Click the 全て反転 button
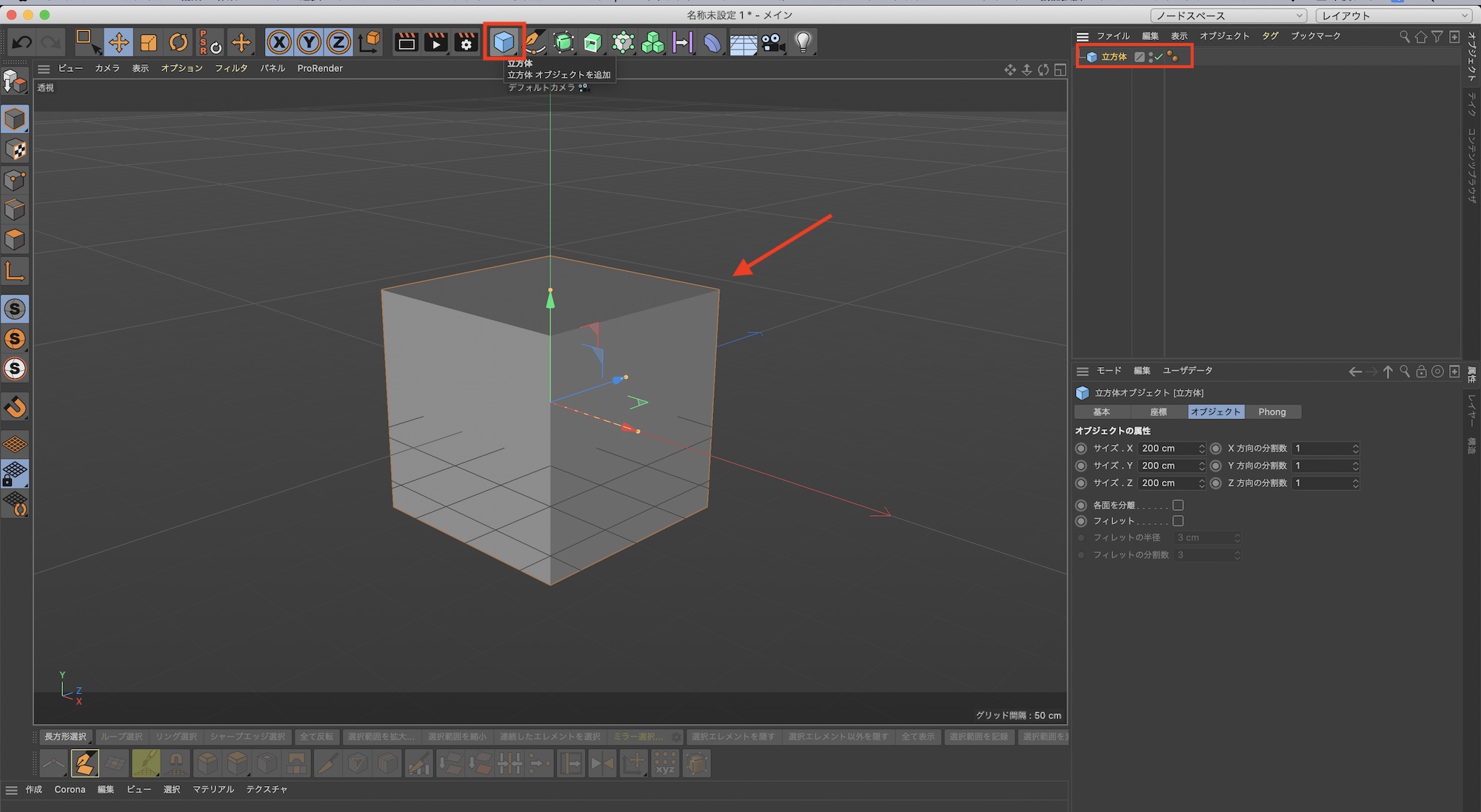This screenshot has width=1481, height=812. pyautogui.click(x=316, y=736)
